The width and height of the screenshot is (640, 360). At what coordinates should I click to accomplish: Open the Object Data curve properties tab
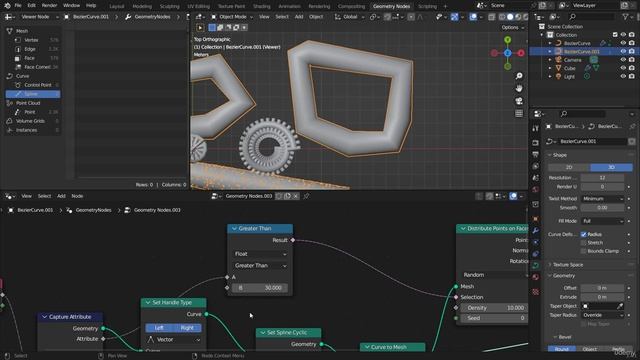coord(536,265)
